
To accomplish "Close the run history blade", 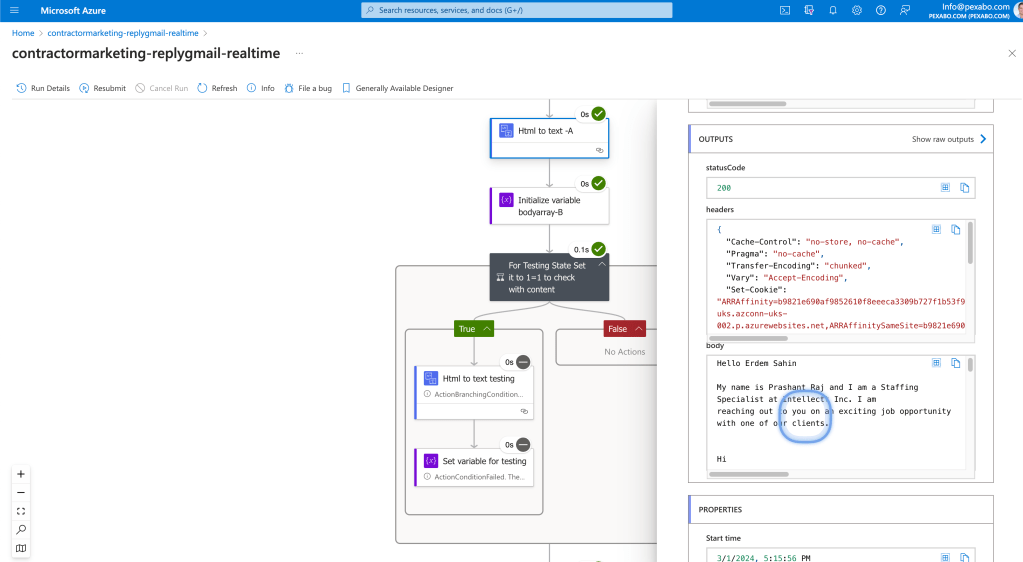I will click(1012, 54).
